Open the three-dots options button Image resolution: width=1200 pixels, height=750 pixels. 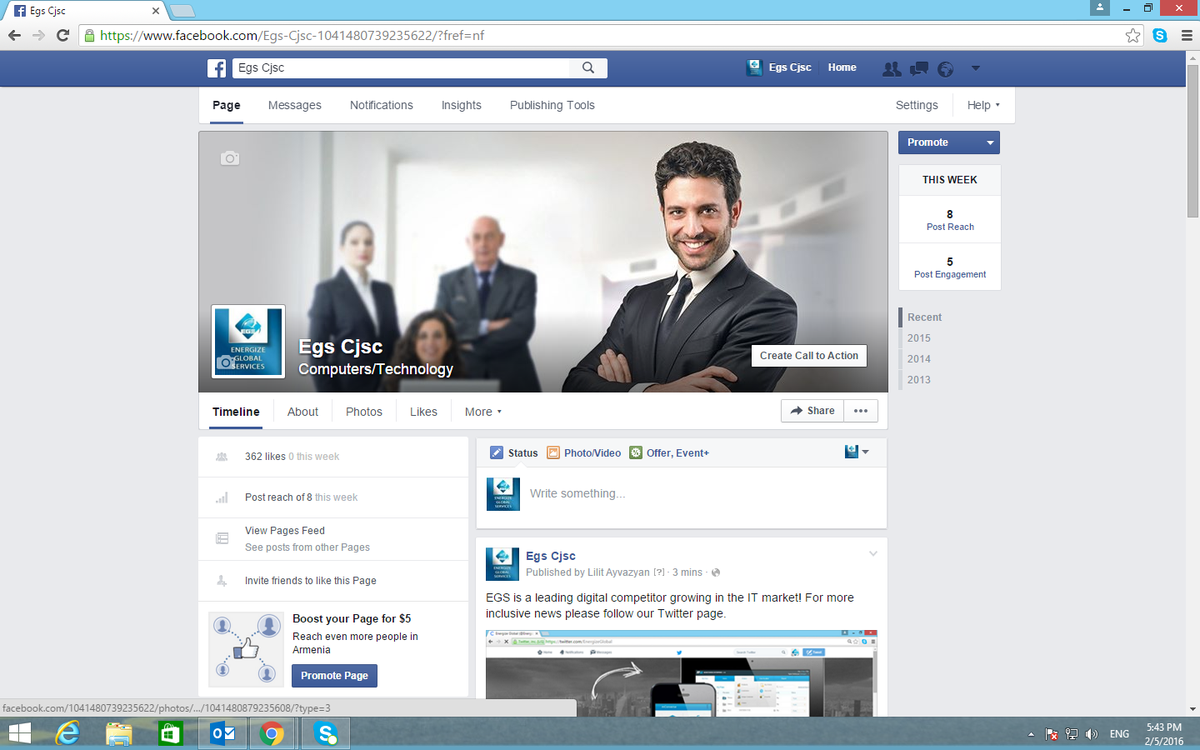click(861, 411)
